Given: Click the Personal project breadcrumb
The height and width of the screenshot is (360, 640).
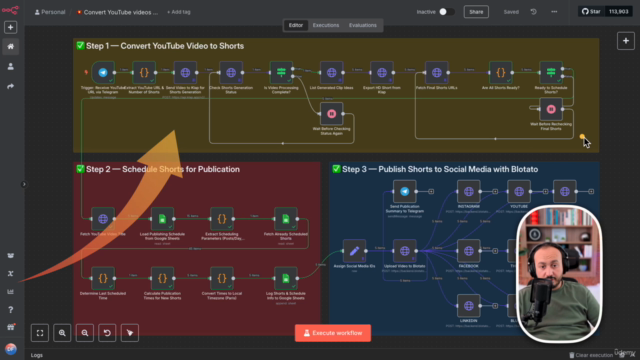Looking at the screenshot, I should pos(50,12).
